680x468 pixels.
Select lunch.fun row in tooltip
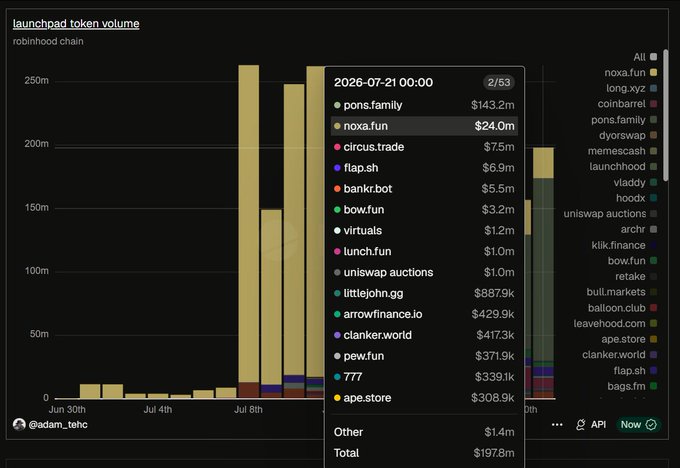424,251
